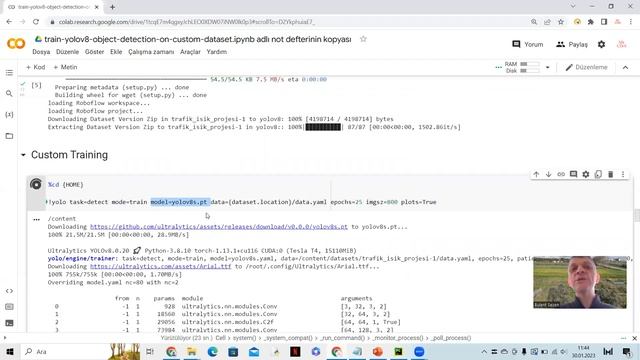Open Düzenleme editing mode dropdown
The image size is (640, 360).
(587, 67)
